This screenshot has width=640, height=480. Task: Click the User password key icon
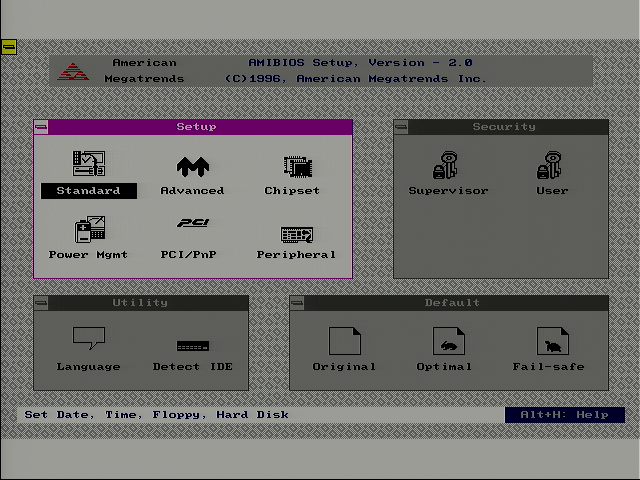click(551, 165)
